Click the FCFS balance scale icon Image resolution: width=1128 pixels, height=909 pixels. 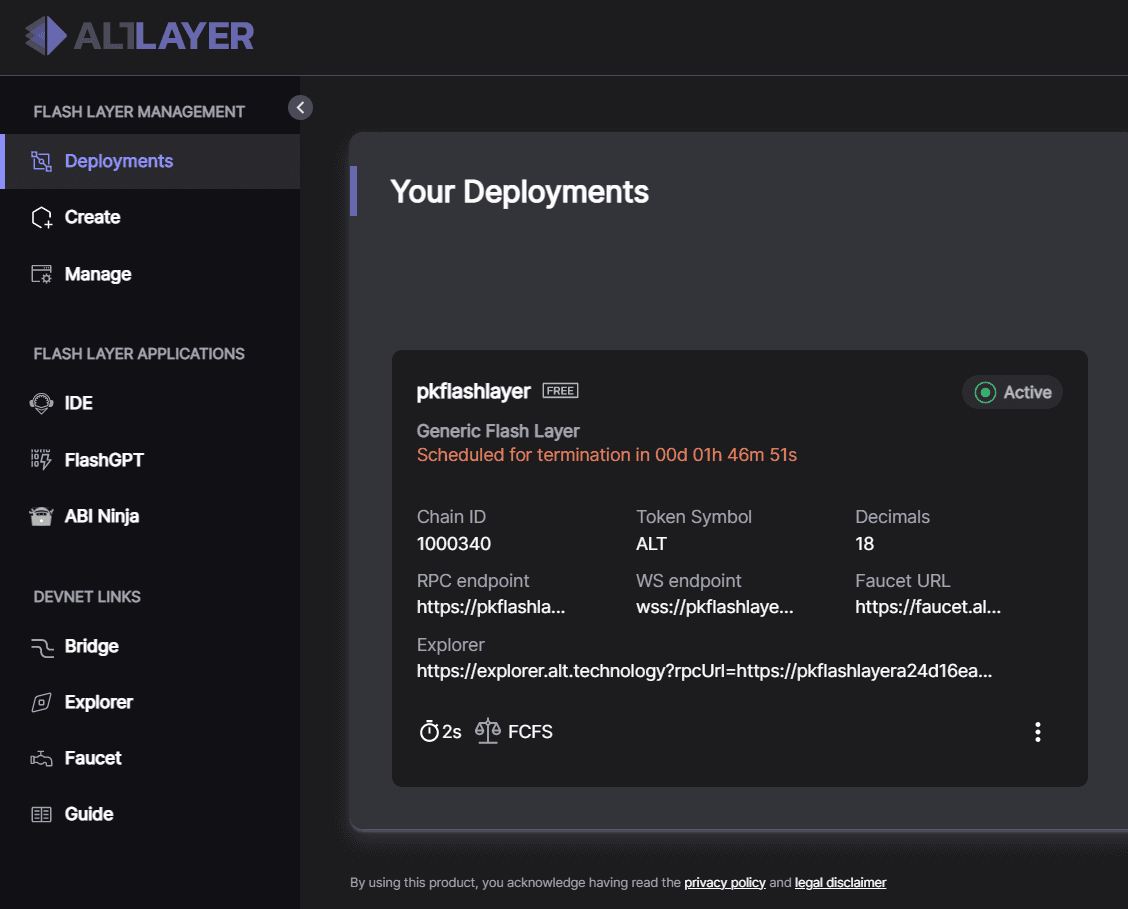point(488,731)
